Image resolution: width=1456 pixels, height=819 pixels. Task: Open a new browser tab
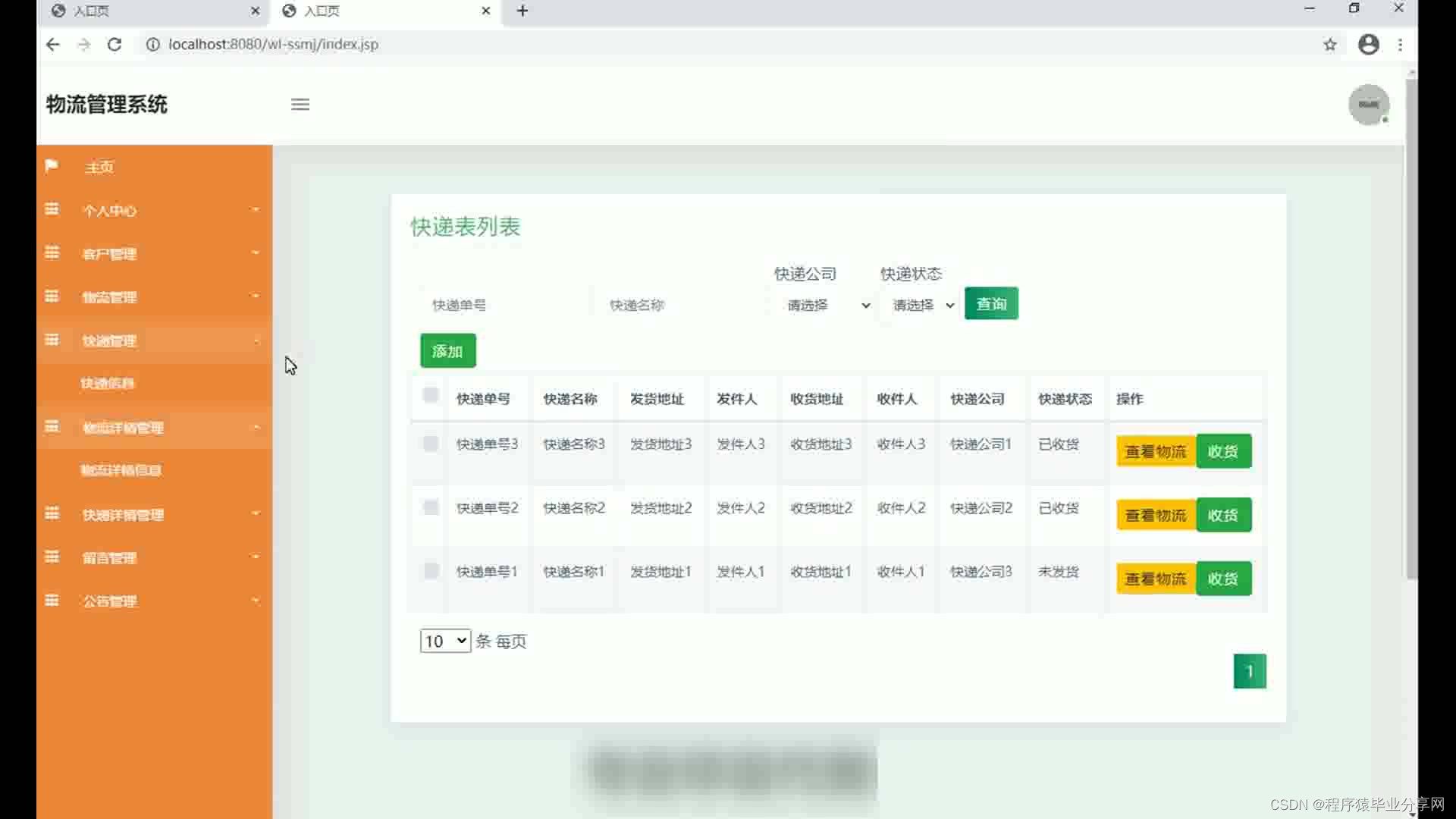tap(522, 11)
